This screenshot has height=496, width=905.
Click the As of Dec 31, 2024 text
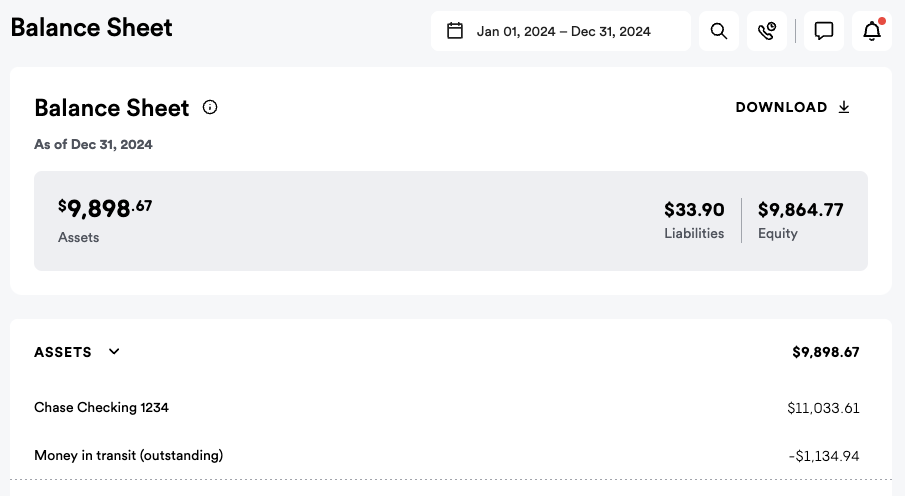pos(93,145)
